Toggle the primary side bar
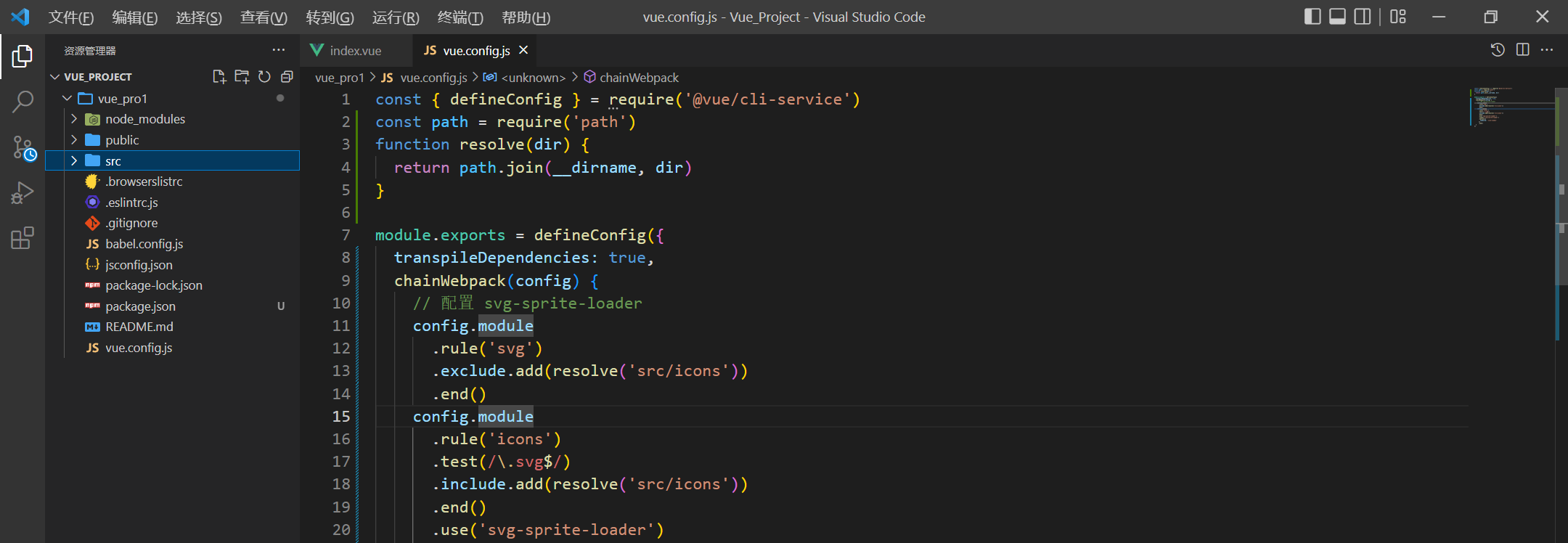The height and width of the screenshot is (543, 1568). [1312, 17]
